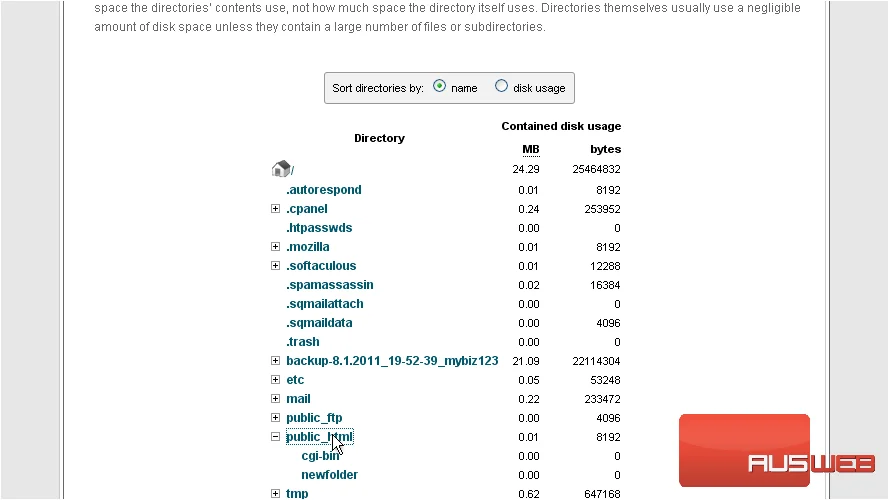Click the Sort directories by label
The height and width of the screenshot is (500, 889).
[x=378, y=88]
